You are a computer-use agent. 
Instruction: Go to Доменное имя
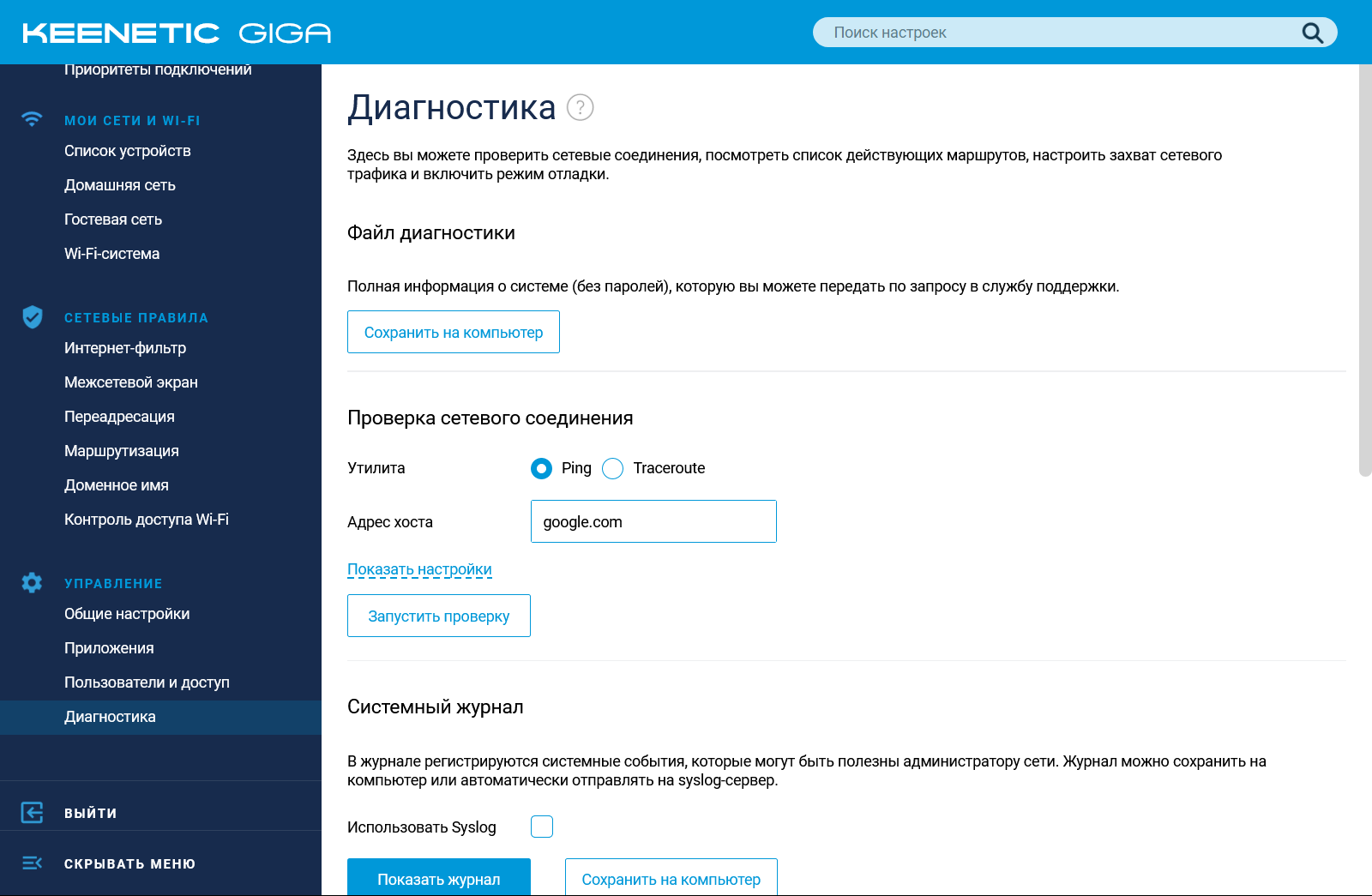[x=117, y=485]
